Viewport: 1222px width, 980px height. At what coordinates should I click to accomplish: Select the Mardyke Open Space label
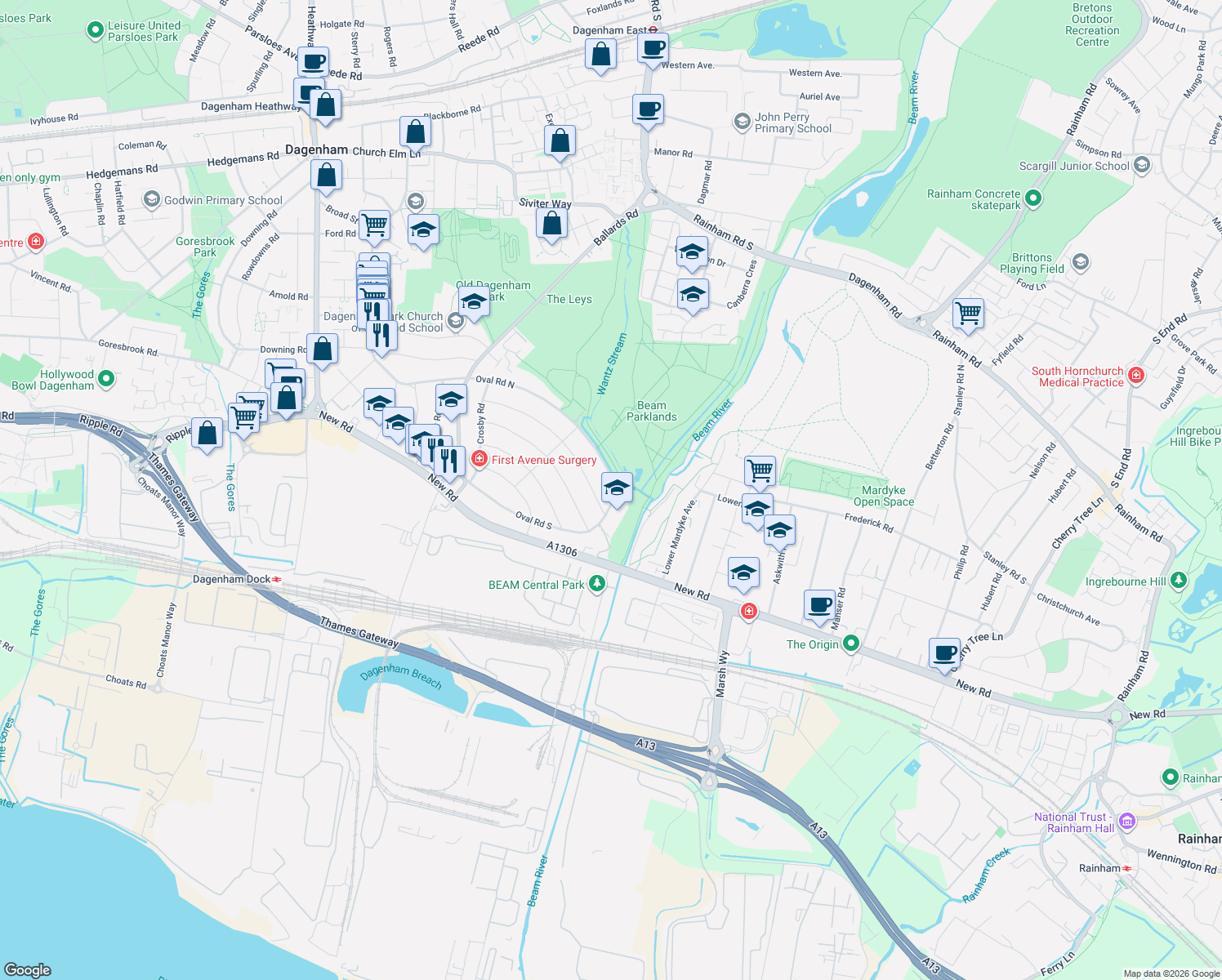tap(884, 496)
